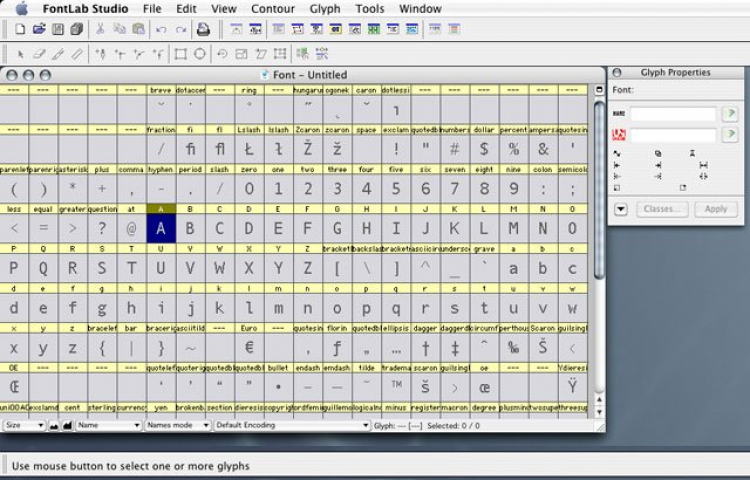The width and height of the screenshot is (750, 480).
Task: Open the Contour menu
Action: (x=273, y=9)
